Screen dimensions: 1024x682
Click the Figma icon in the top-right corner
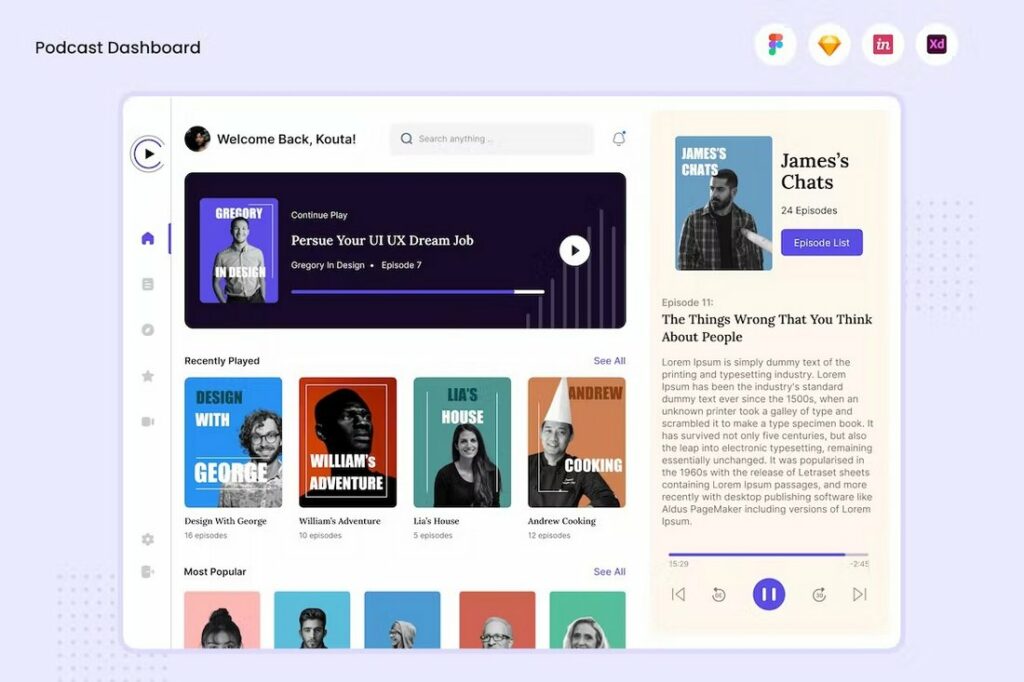[x=777, y=44]
